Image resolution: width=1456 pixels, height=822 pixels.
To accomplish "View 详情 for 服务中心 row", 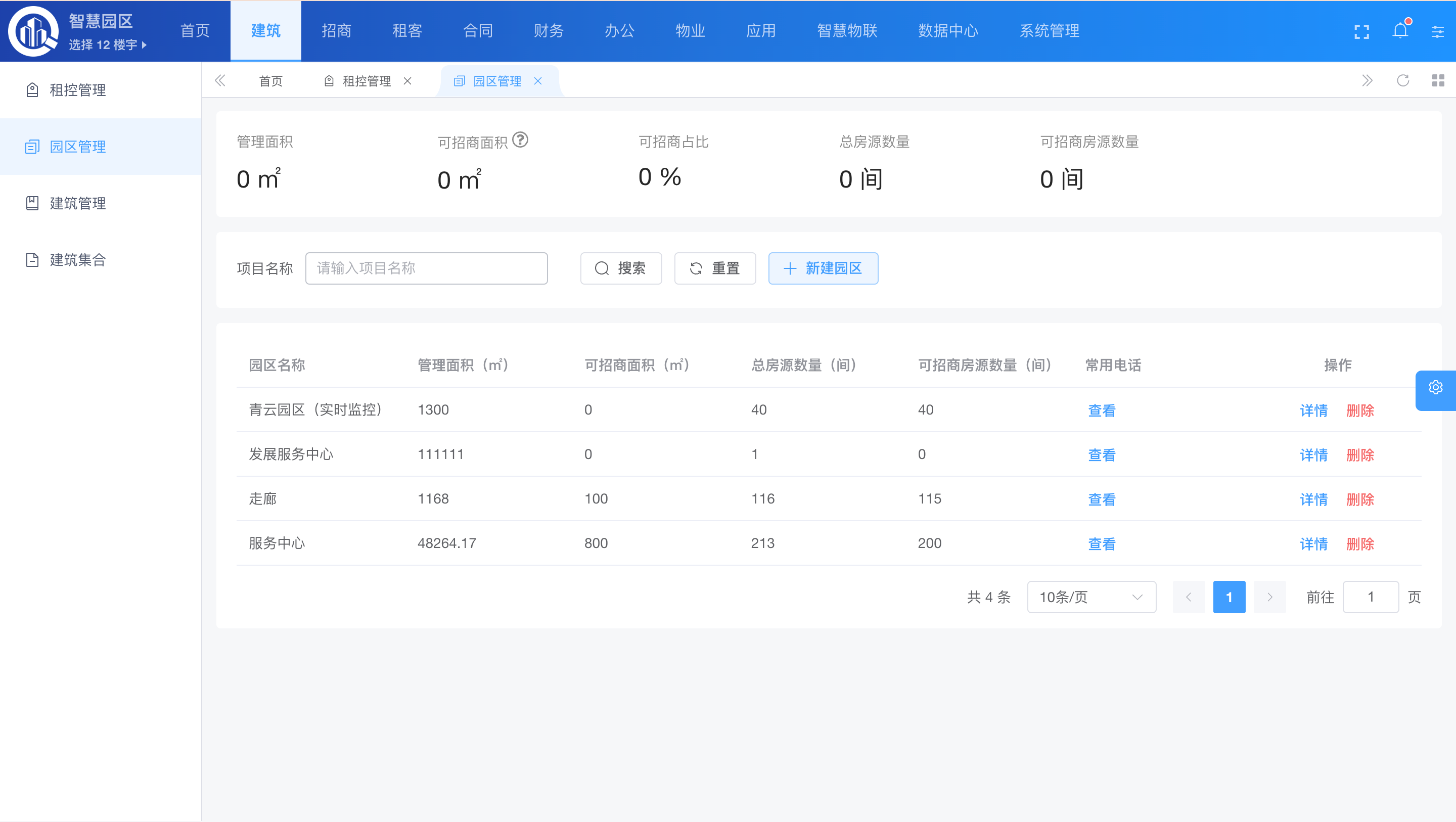I will (1313, 543).
